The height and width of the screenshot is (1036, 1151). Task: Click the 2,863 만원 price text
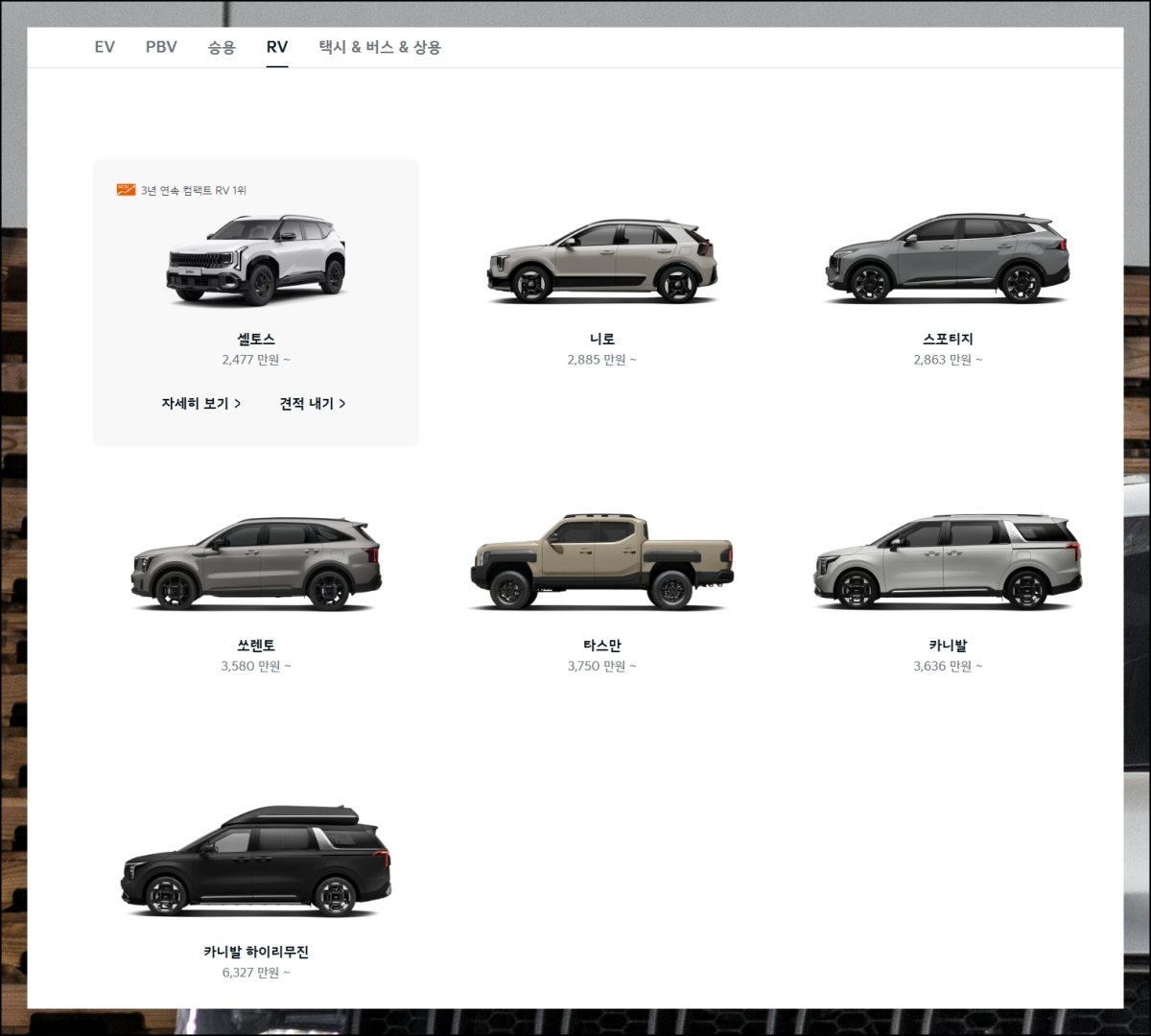(948, 360)
